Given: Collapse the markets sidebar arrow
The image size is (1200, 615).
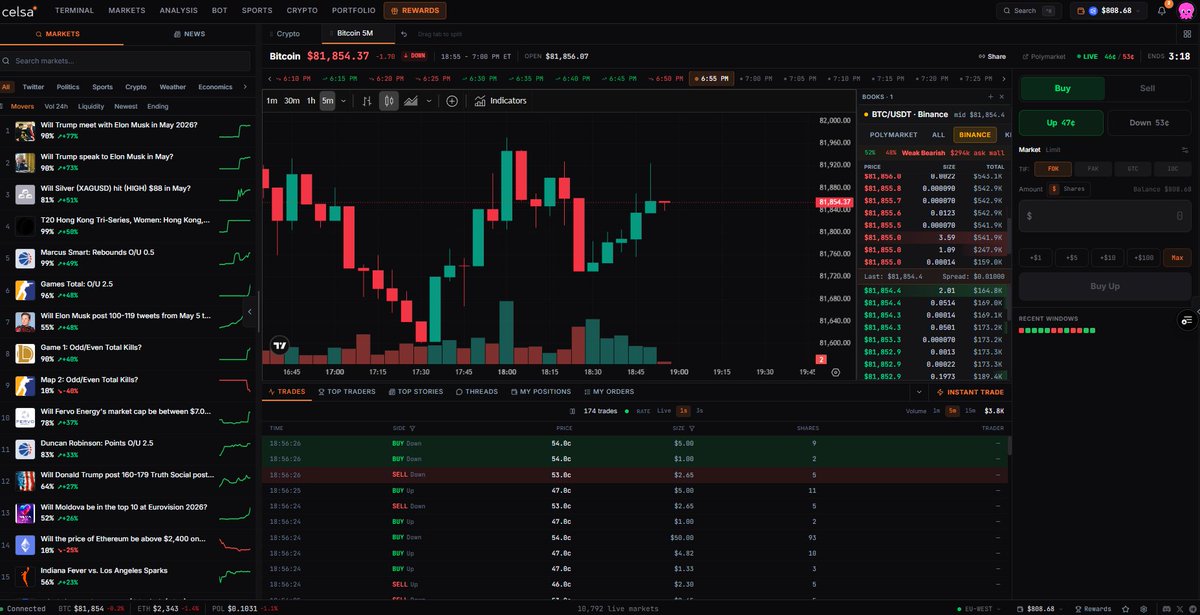Looking at the screenshot, I should [x=250, y=312].
